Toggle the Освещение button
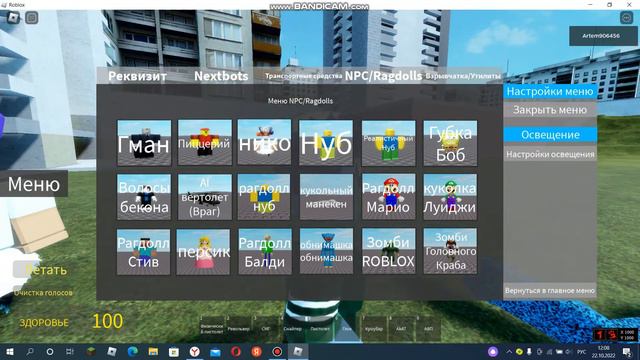640x360 pixels. point(550,135)
